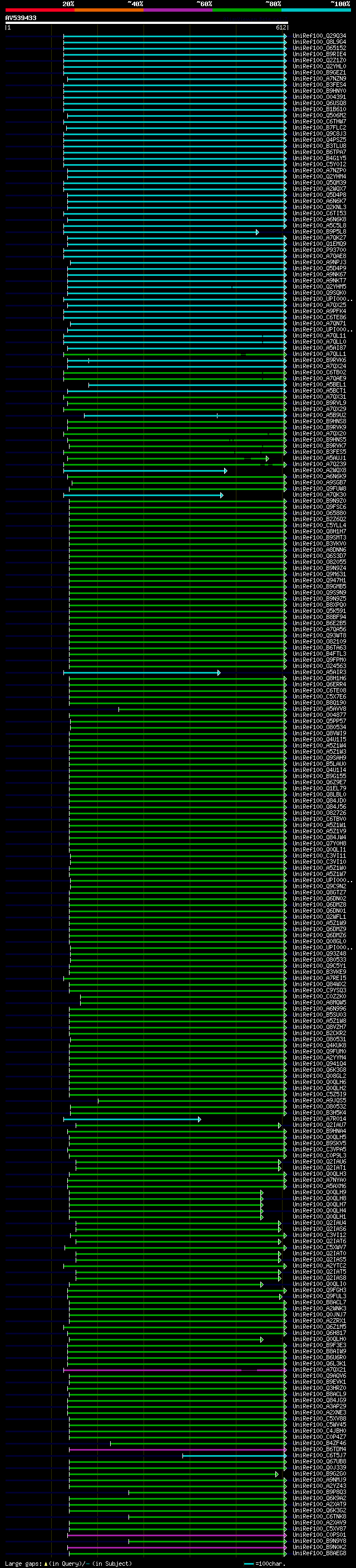Screen dimensions: 356x1568
Task: Click the purple A7QX21 alignment bar
Action: (x=174, y=1371)
